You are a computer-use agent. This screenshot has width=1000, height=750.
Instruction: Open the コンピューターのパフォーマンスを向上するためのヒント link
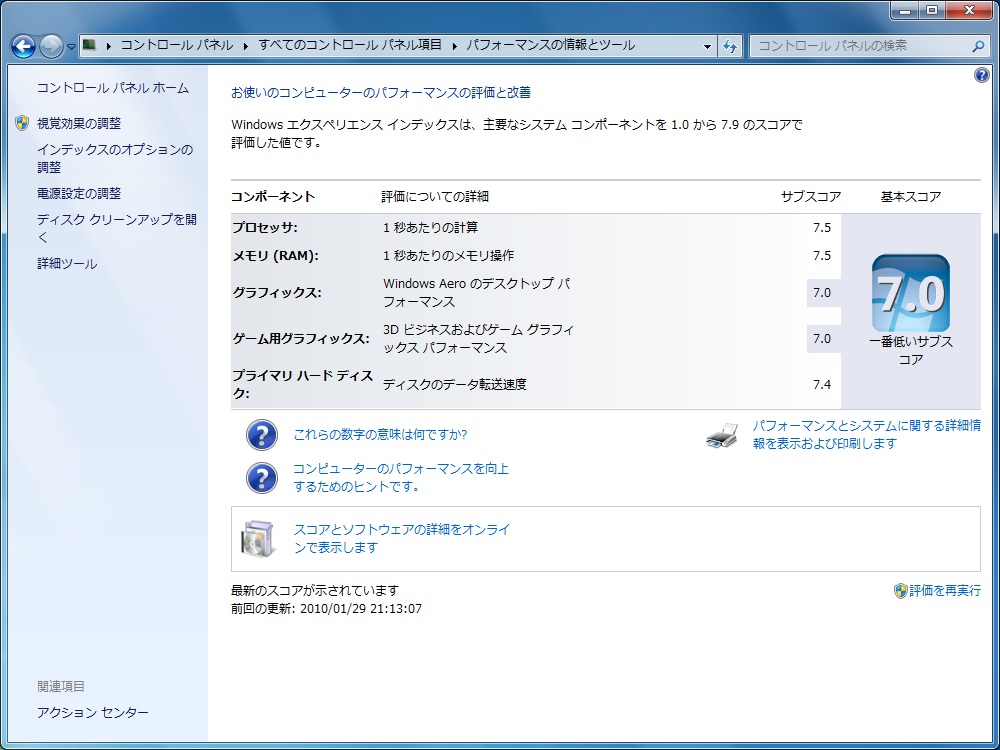point(401,478)
